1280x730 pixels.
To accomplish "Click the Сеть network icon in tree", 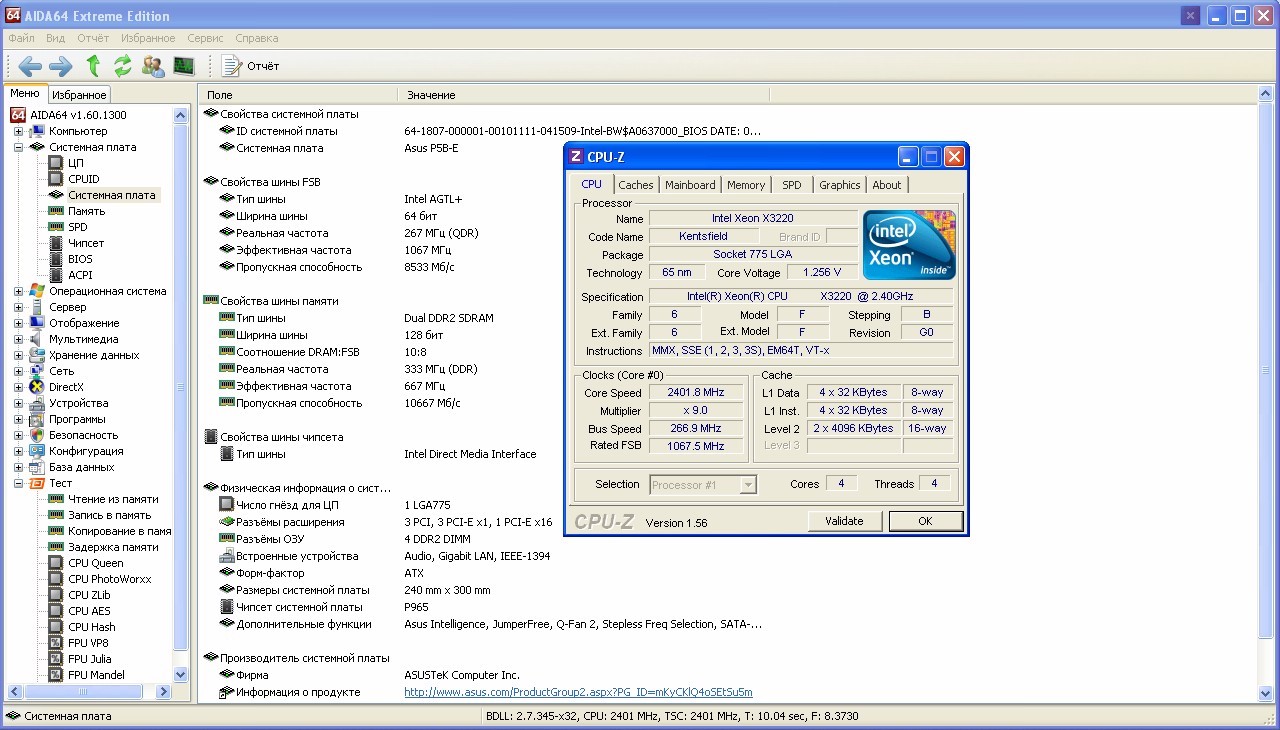I will pyautogui.click(x=37, y=371).
